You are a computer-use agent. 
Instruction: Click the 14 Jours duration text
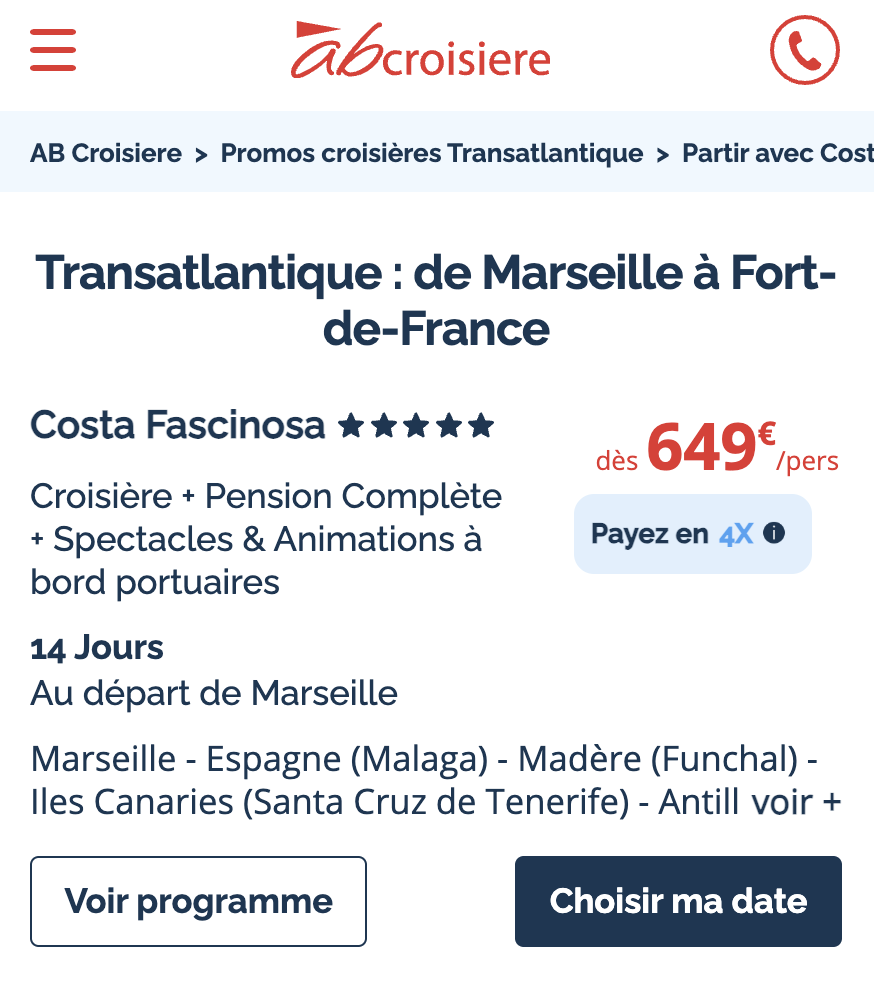[x=97, y=648]
